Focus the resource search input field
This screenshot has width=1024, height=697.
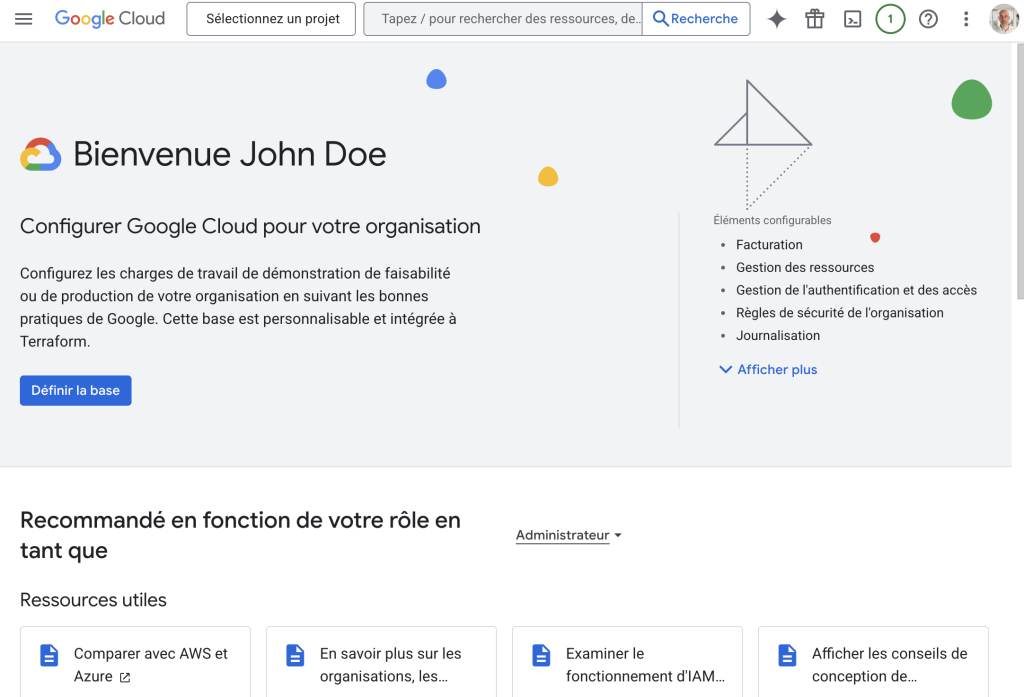tap(503, 19)
